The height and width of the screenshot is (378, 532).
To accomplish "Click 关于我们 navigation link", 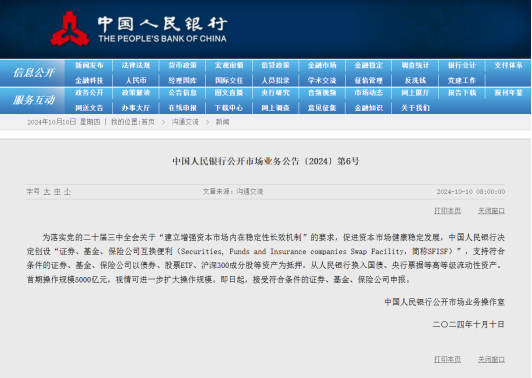I will pos(415,108).
